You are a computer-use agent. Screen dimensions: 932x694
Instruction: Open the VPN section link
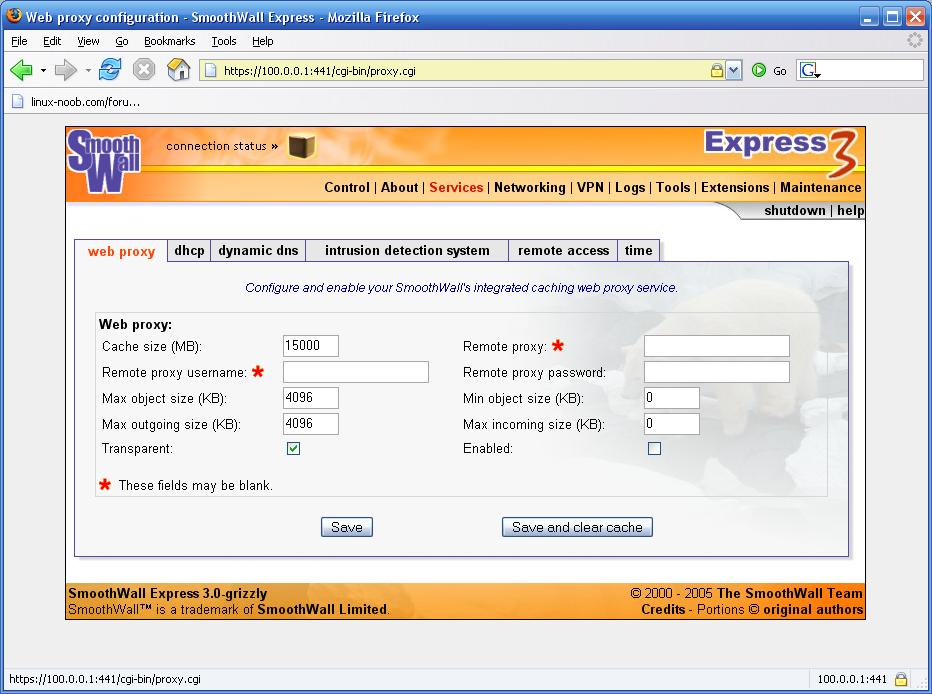[x=590, y=187]
